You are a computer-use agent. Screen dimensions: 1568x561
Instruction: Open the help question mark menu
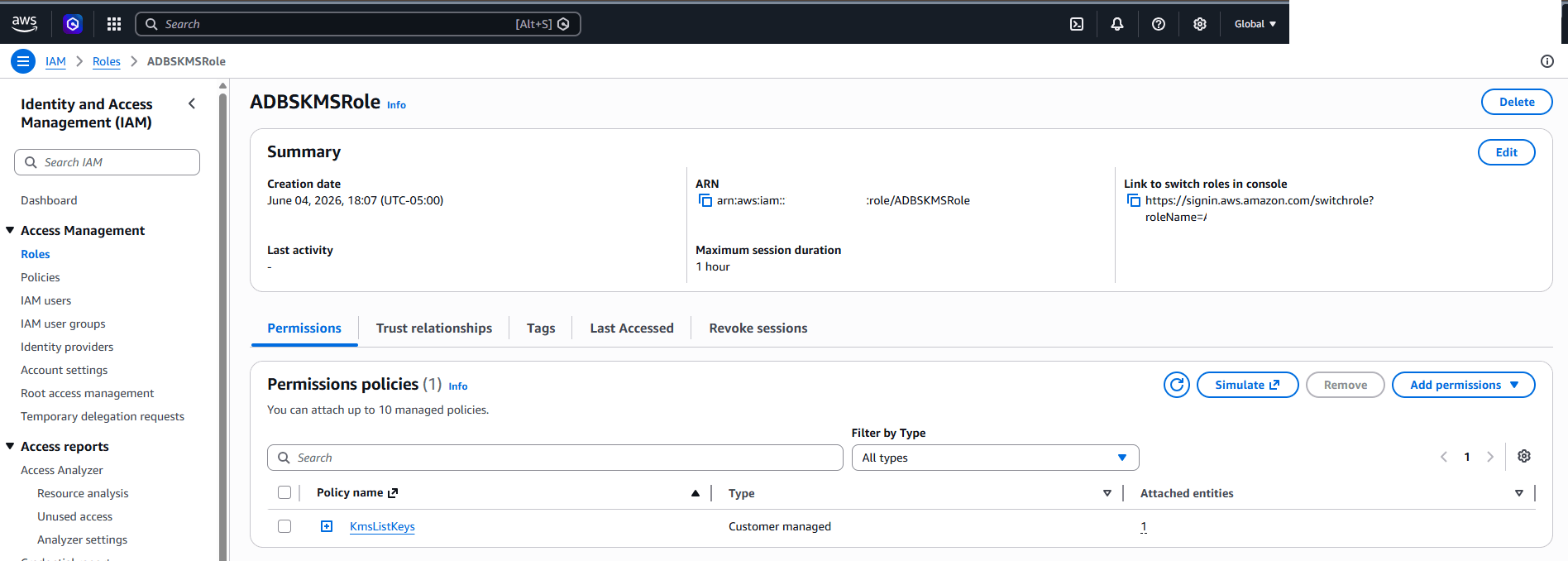(x=1159, y=24)
